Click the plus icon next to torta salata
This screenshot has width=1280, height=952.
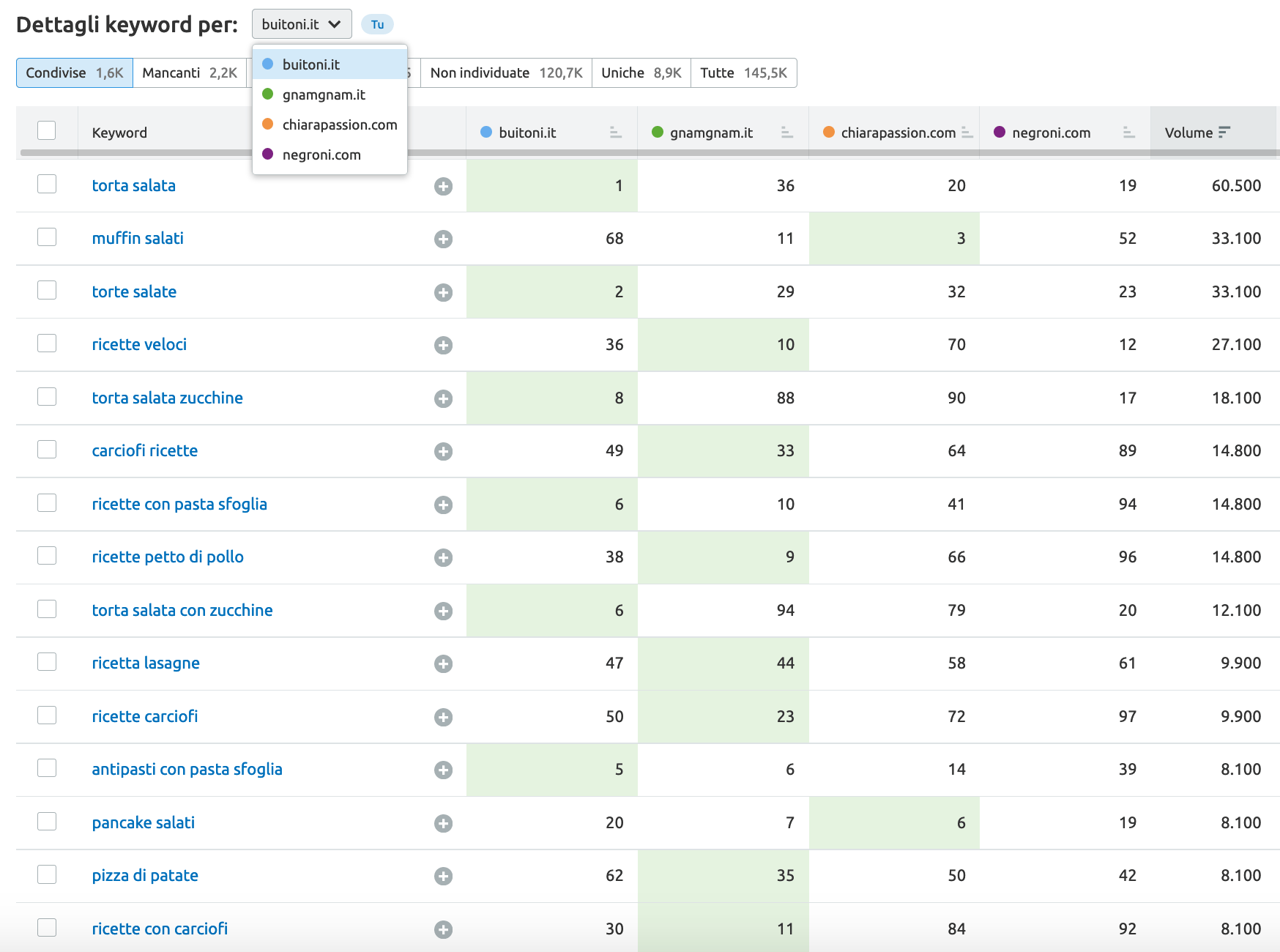[443, 187]
